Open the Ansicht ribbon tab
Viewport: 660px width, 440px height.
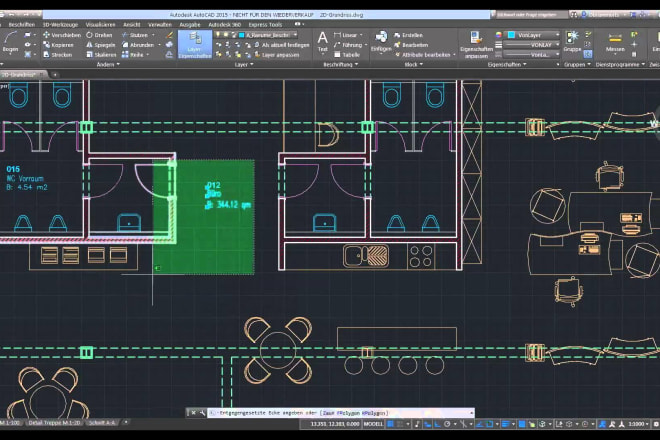tap(131, 25)
